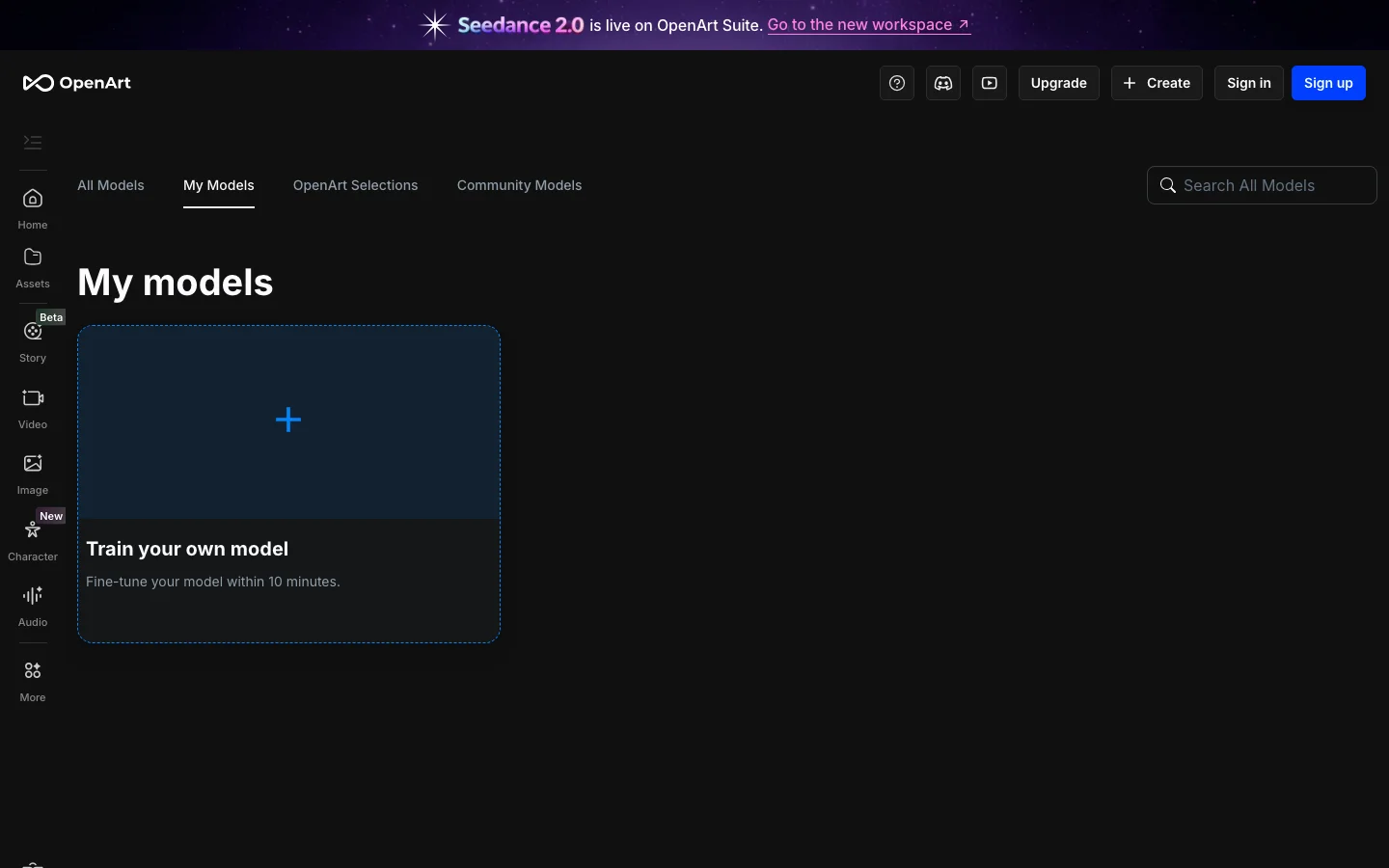Select the My Models tab
This screenshot has width=1389, height=868.
(219, 185)
